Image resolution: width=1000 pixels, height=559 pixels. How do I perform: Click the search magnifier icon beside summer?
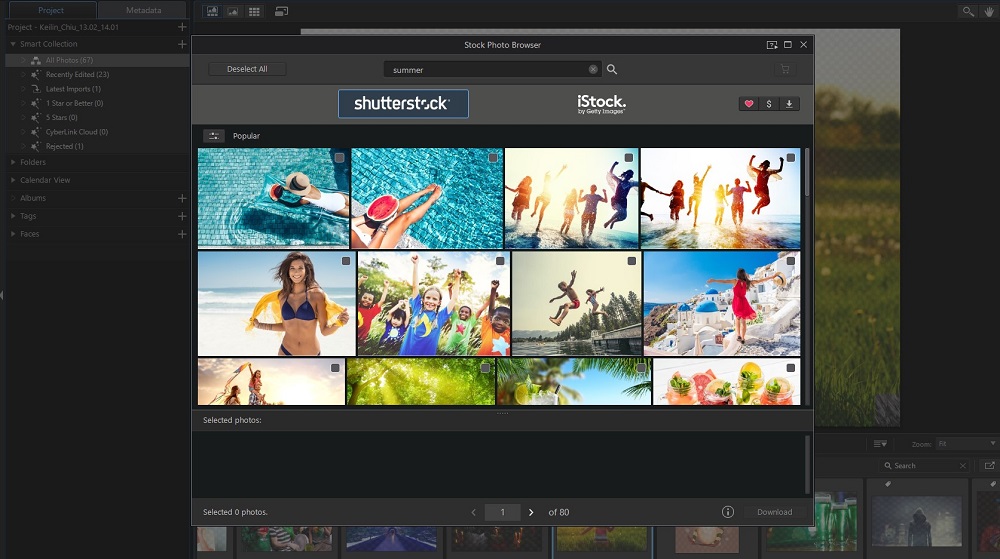click(612, 70)
